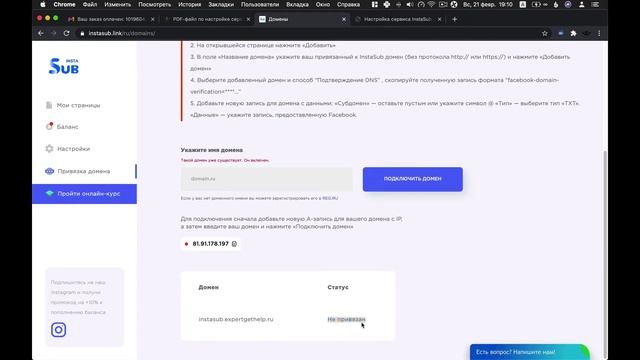Open the Chrome extensions puzzle icon
Image resolution: width=640 pixels, height=360 pixels.
[x=573, y=33]
